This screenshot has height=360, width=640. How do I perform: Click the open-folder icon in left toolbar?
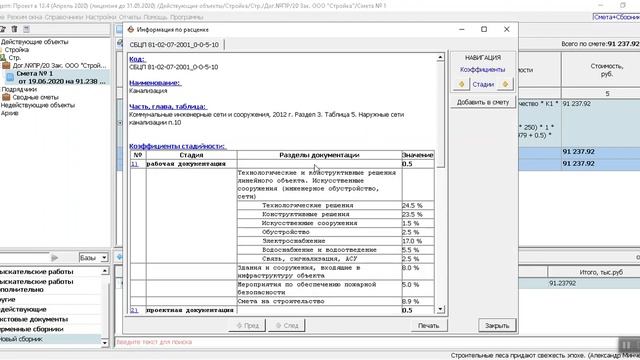(x=2, y=29)
